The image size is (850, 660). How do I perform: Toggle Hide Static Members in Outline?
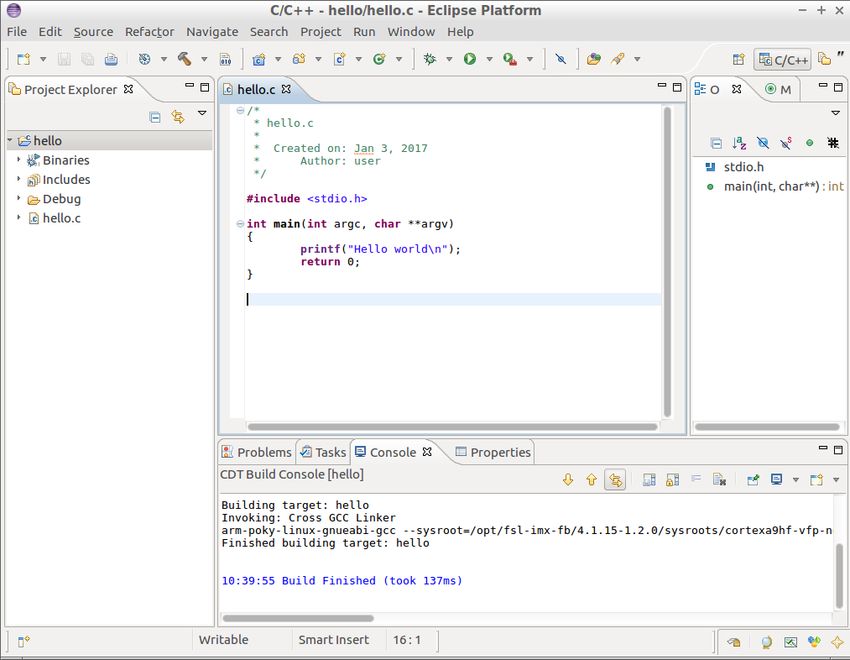786,143
